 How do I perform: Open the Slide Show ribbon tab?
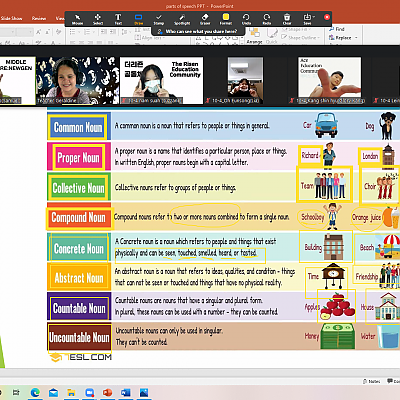(11, 18)
